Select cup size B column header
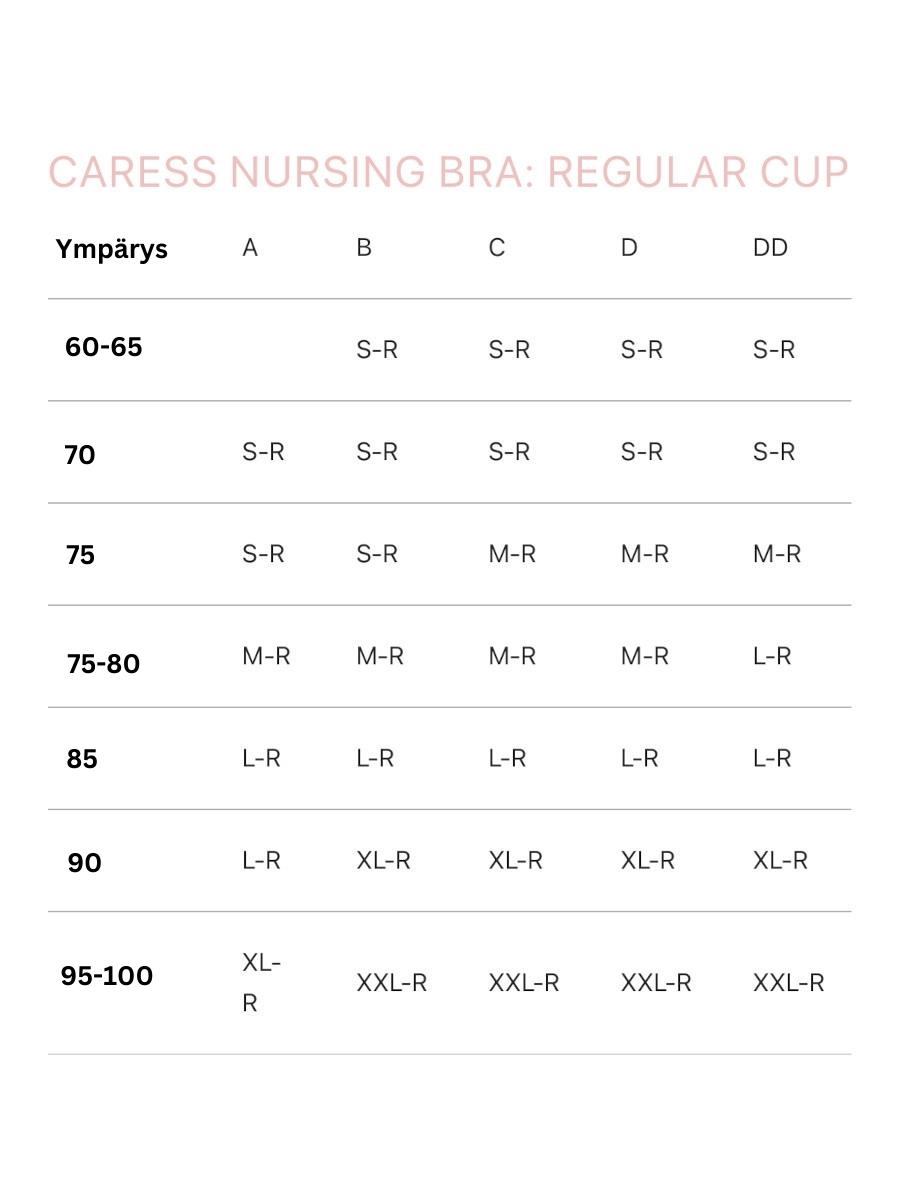 (x=364, y=248)
